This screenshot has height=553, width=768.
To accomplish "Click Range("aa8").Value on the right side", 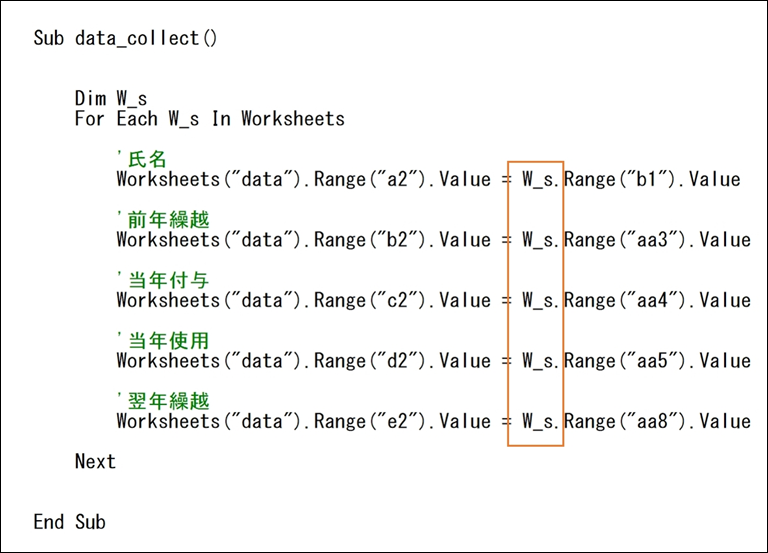I will click(x=657, y=422).
